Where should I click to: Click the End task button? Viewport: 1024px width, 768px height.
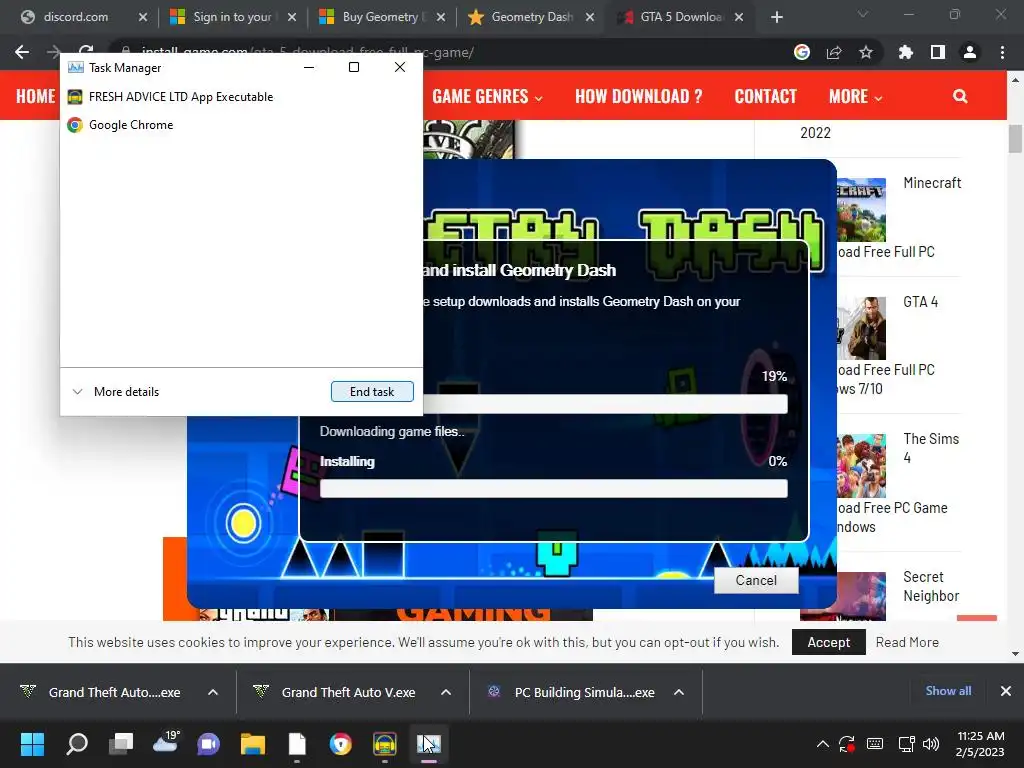click(x=372, y=391)
